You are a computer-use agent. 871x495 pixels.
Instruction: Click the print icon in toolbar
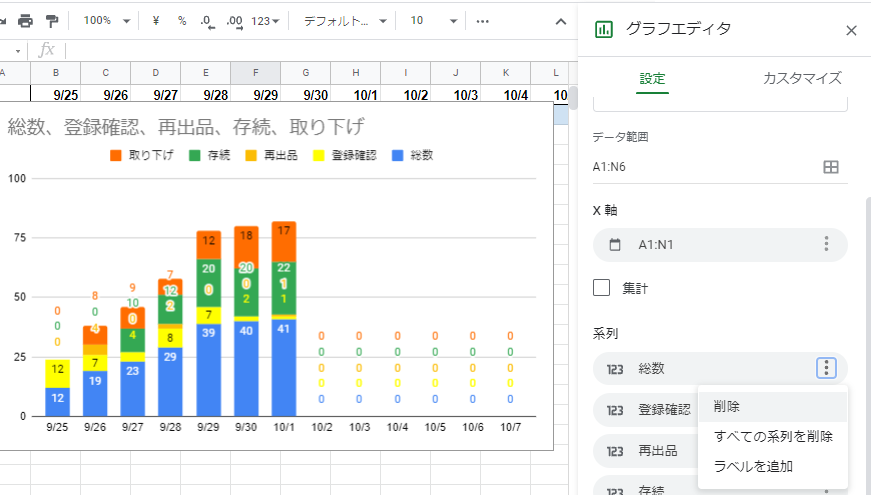pos(26,21)
